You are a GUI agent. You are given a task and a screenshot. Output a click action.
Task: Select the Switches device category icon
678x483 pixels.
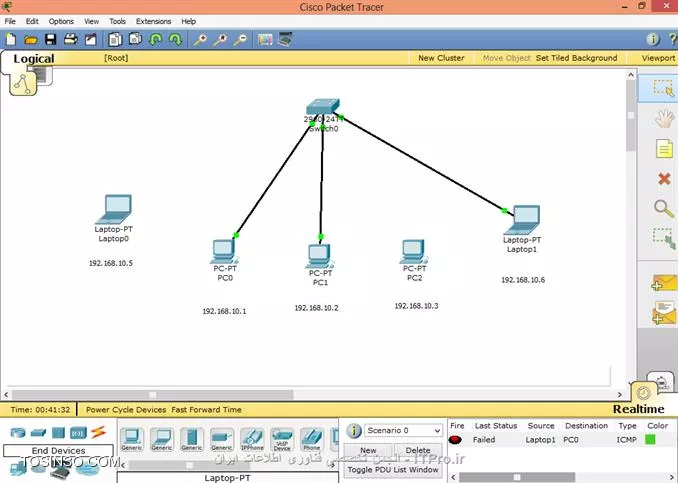click(x=38, y=432)
